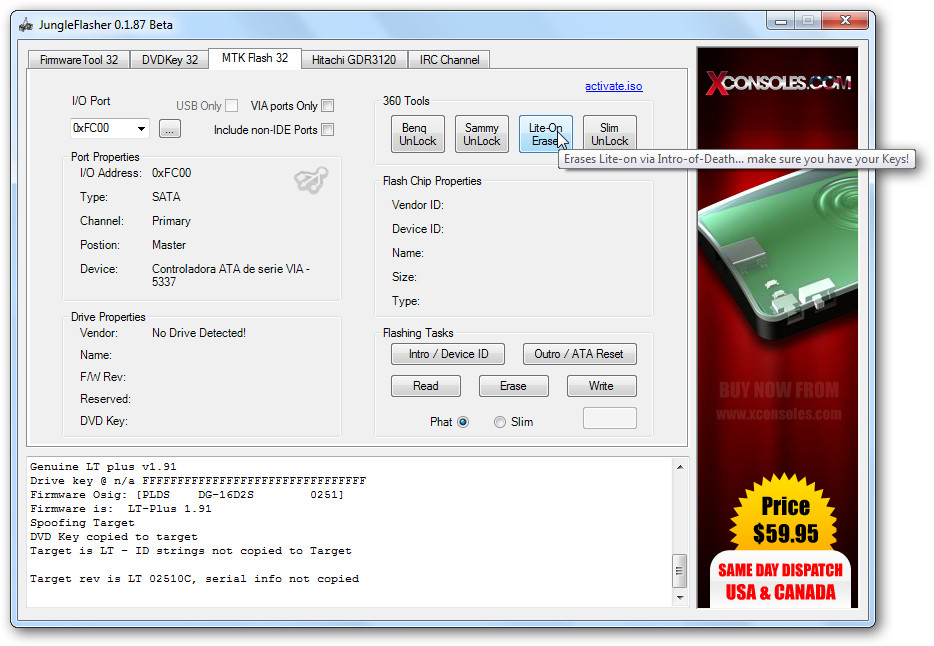Click the Sammy UnLock button
Image resolution: width=934 pixels, height=646 pixels.
click(x=482, y=134)
